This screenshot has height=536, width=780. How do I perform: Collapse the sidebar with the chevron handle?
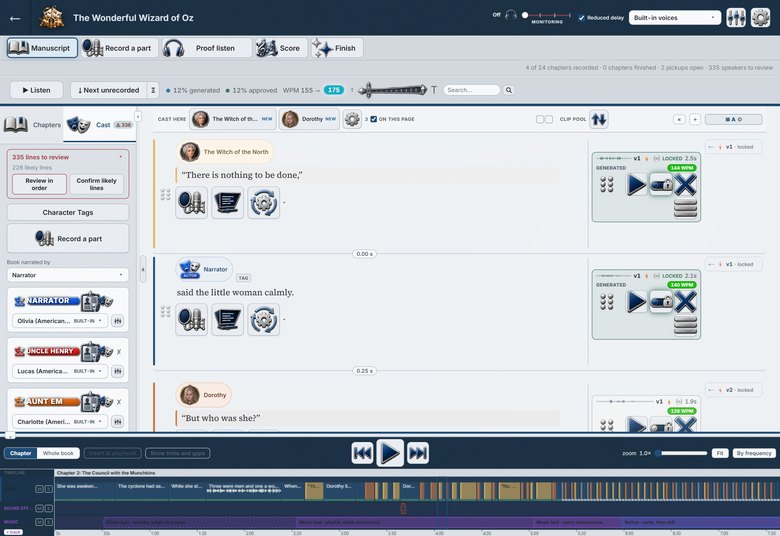138,116
